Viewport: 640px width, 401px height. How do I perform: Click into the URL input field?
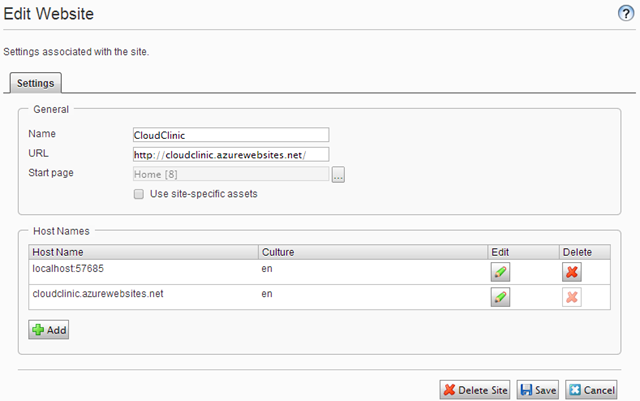point(230,154)
